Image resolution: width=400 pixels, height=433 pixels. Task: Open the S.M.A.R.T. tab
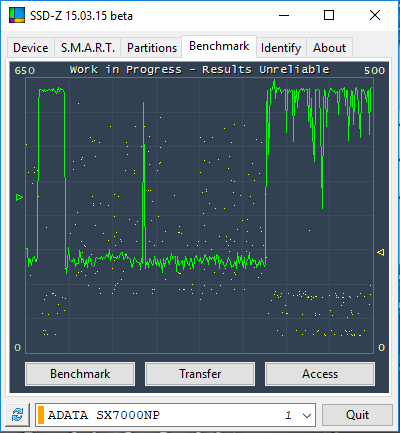point(88,48)
